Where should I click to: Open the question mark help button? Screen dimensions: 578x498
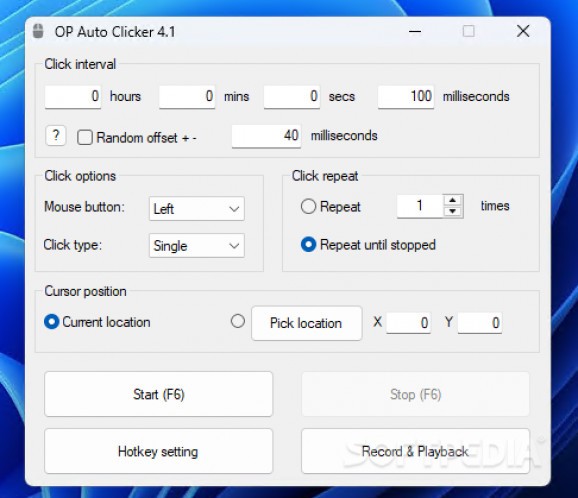click(x=56, y=136)
